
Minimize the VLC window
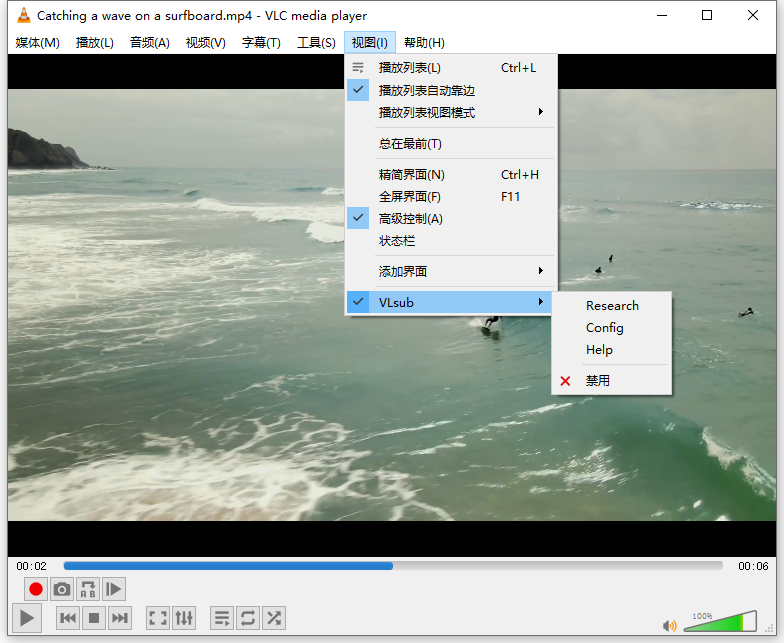tap(662, 16)
